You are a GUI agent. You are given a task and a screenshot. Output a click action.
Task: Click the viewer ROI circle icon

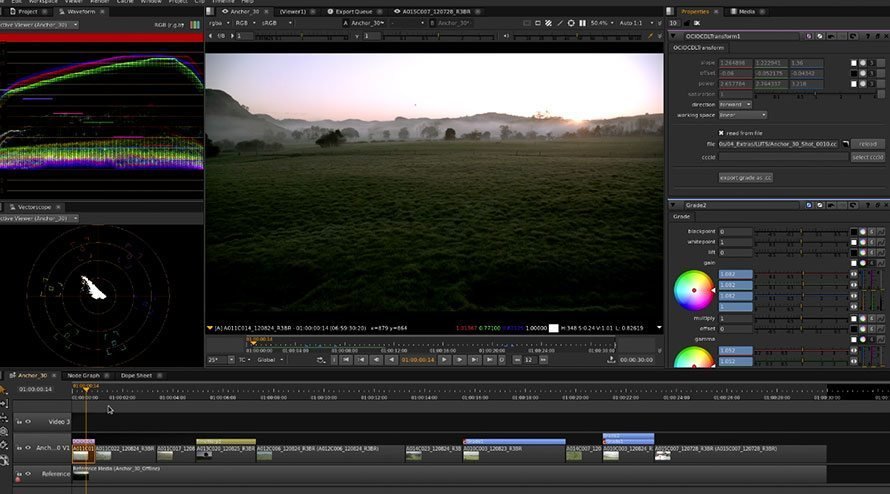coord(571,23)
